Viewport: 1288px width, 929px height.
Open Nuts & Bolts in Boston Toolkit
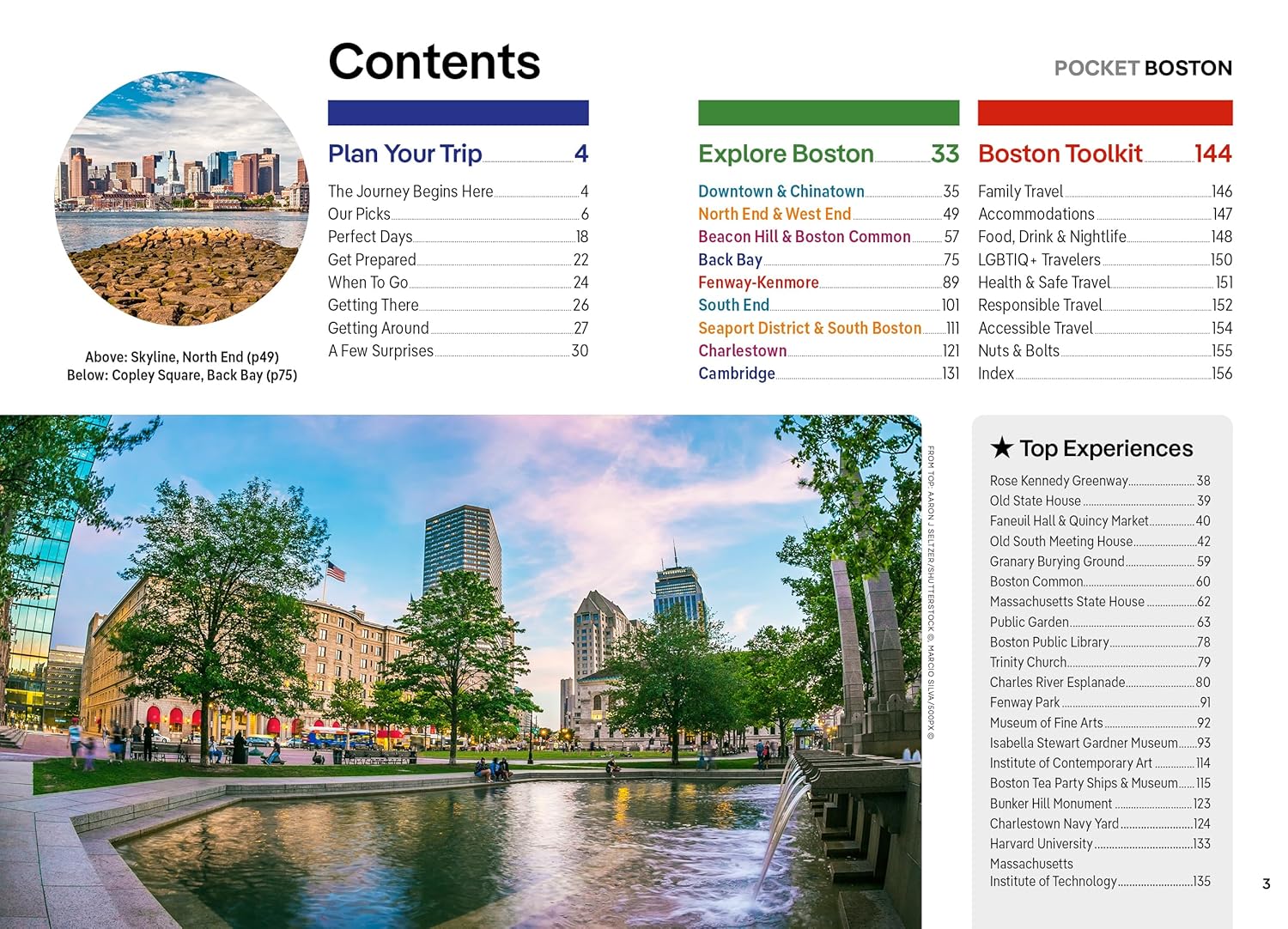[x=1018, y=350]
